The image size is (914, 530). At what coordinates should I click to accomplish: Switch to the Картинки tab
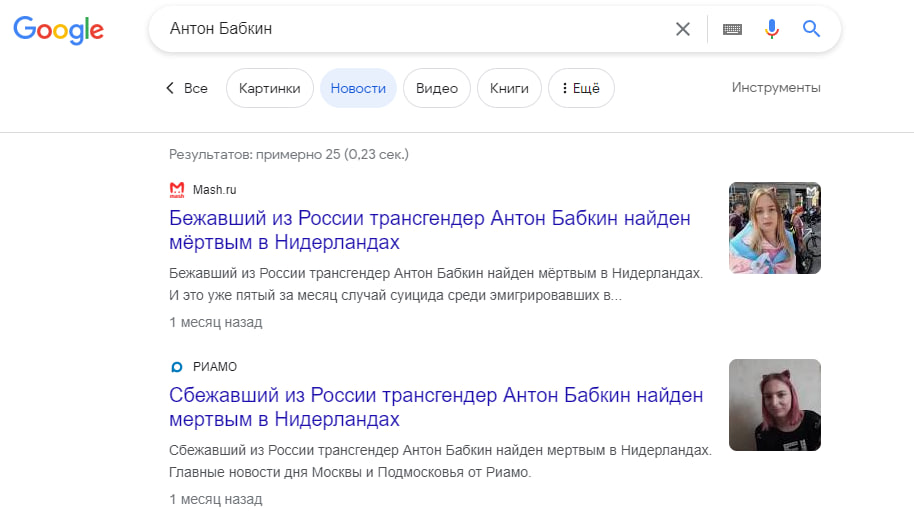(x=270, y=88)
